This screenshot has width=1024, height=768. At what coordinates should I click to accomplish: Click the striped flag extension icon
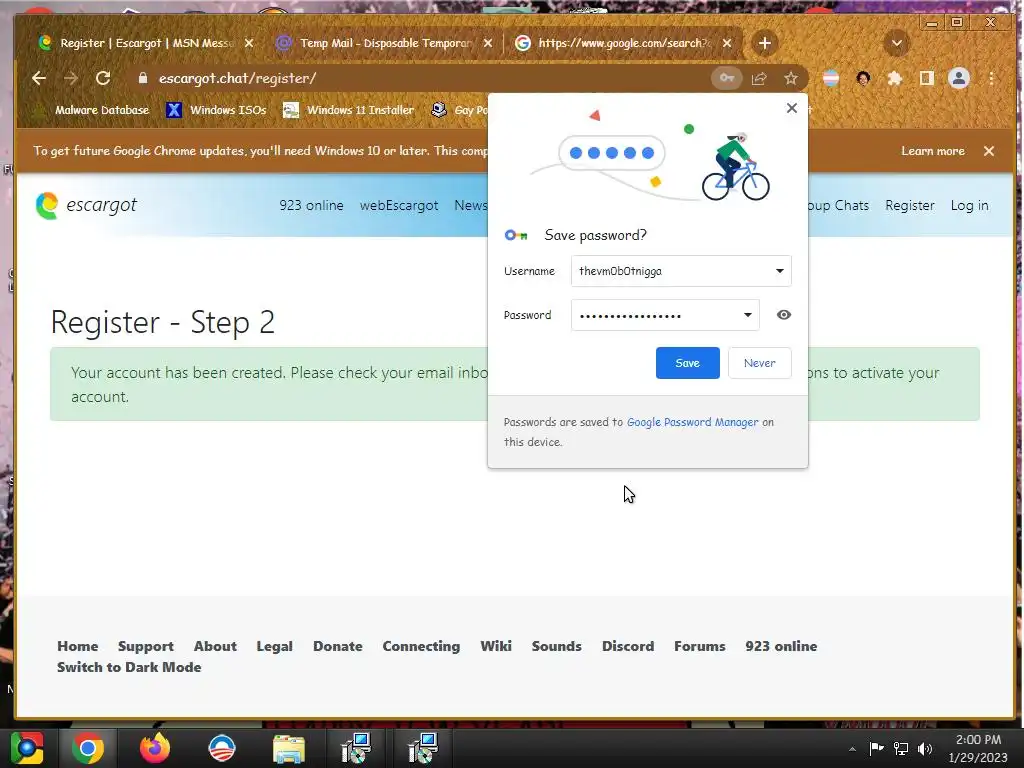(831, 78)
